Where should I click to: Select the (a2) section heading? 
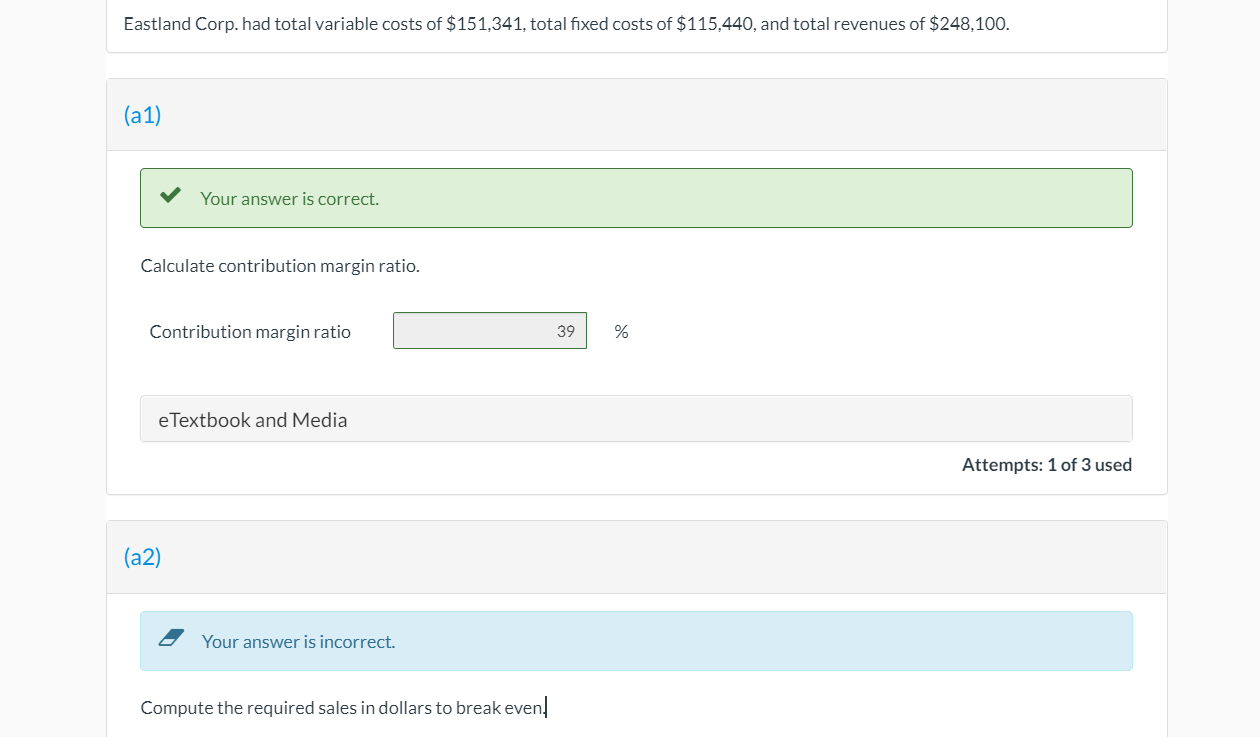coord(142,557)
